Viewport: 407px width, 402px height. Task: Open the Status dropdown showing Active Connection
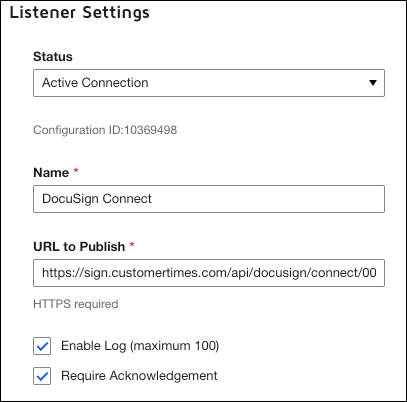(209, 83)
